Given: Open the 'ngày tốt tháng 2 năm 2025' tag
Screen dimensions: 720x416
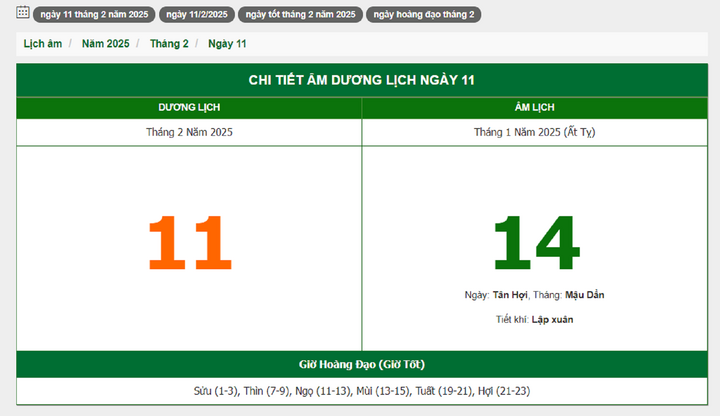Looking at the screenshot, I should point(300,15).
